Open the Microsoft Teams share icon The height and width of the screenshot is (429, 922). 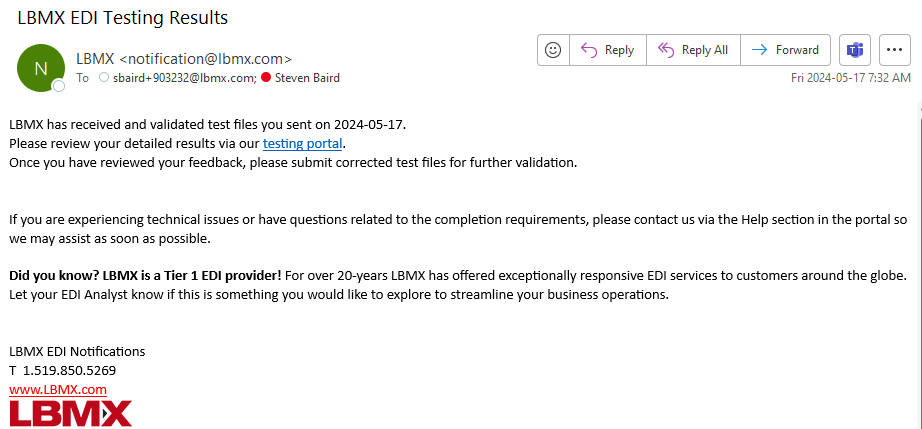[x=854, y=50]
